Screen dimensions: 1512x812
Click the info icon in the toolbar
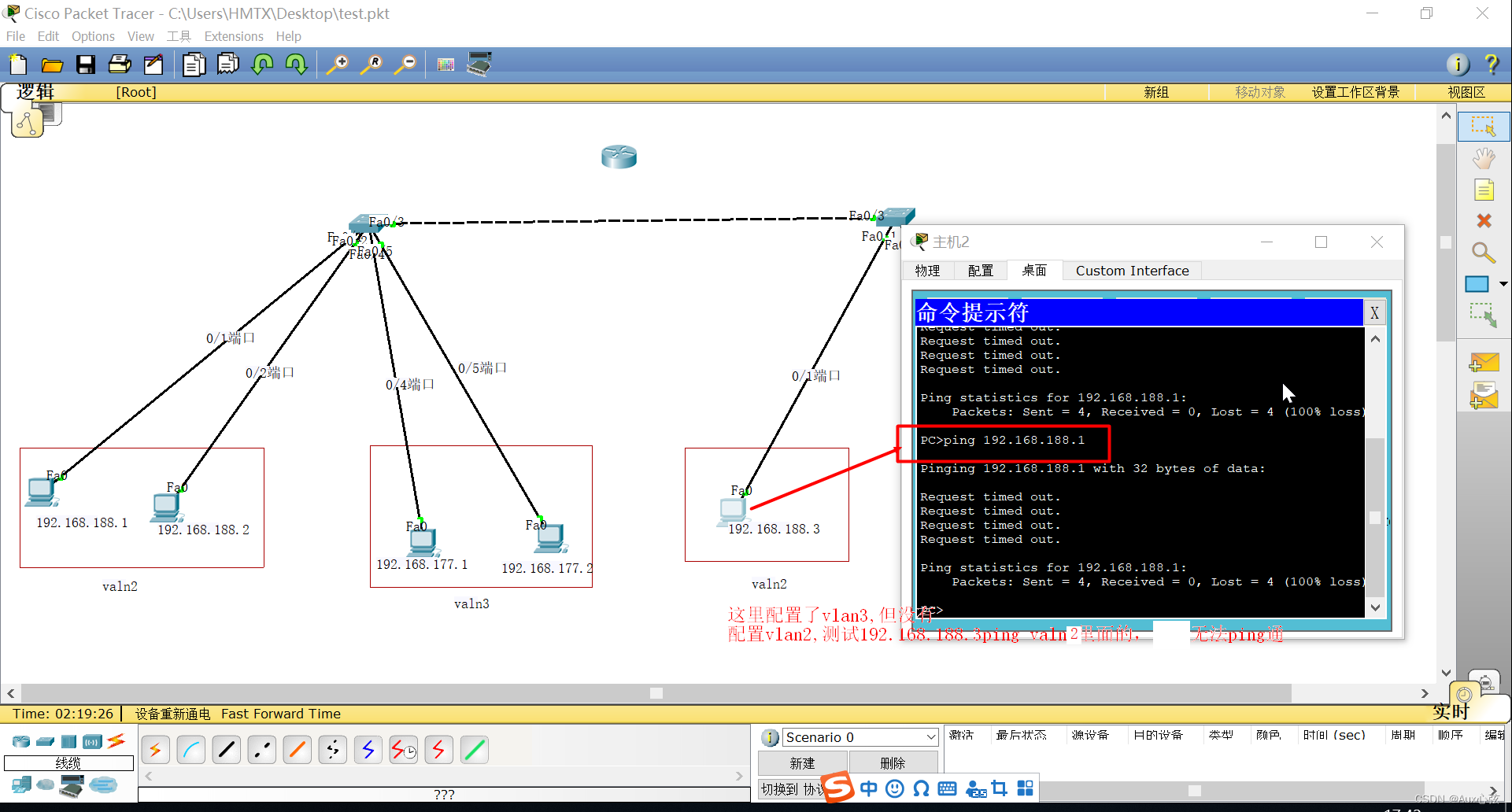point(1458,65)
